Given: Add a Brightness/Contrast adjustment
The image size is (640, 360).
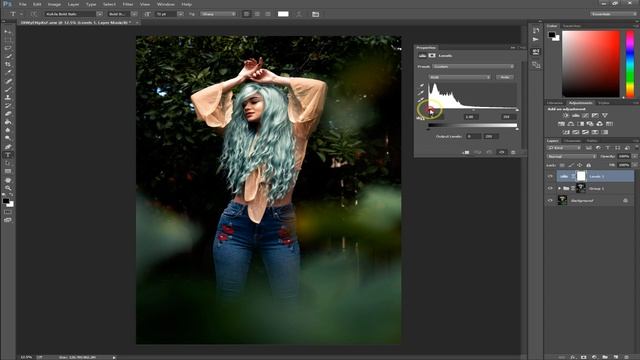Looking at the screenshot, I should (566, 116).
